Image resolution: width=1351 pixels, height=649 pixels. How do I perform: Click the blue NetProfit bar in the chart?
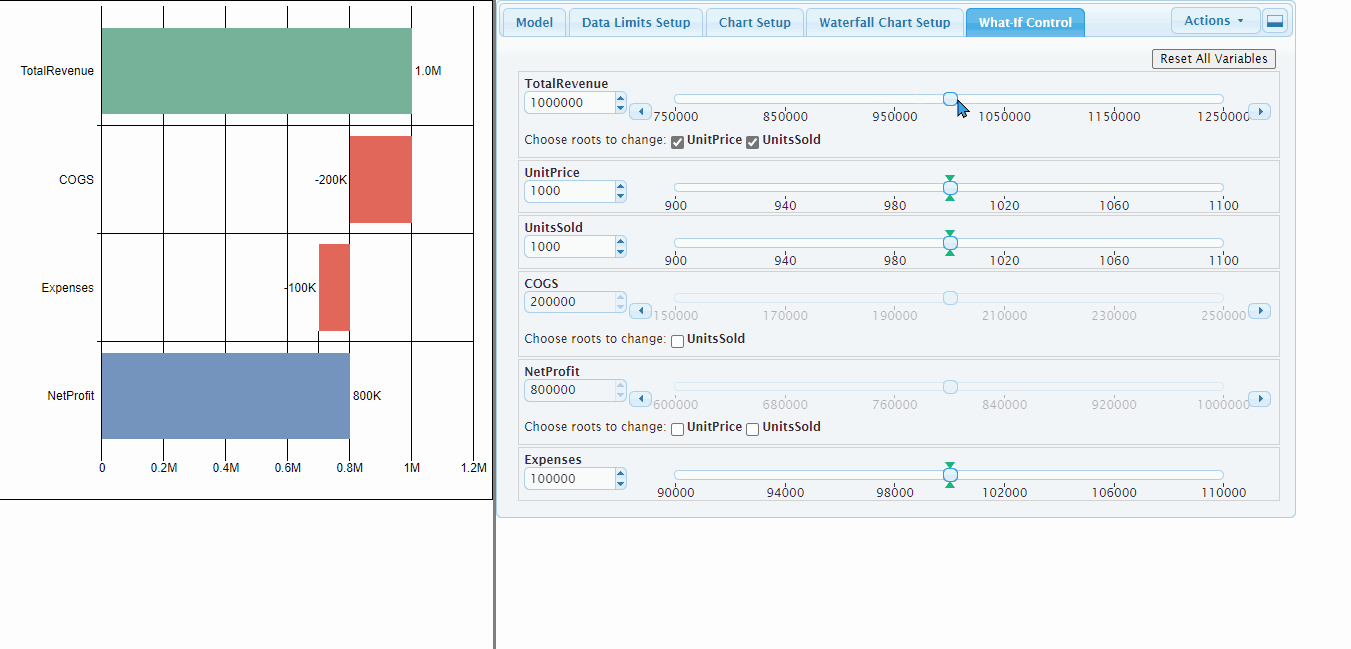click(x=225, y=396)
